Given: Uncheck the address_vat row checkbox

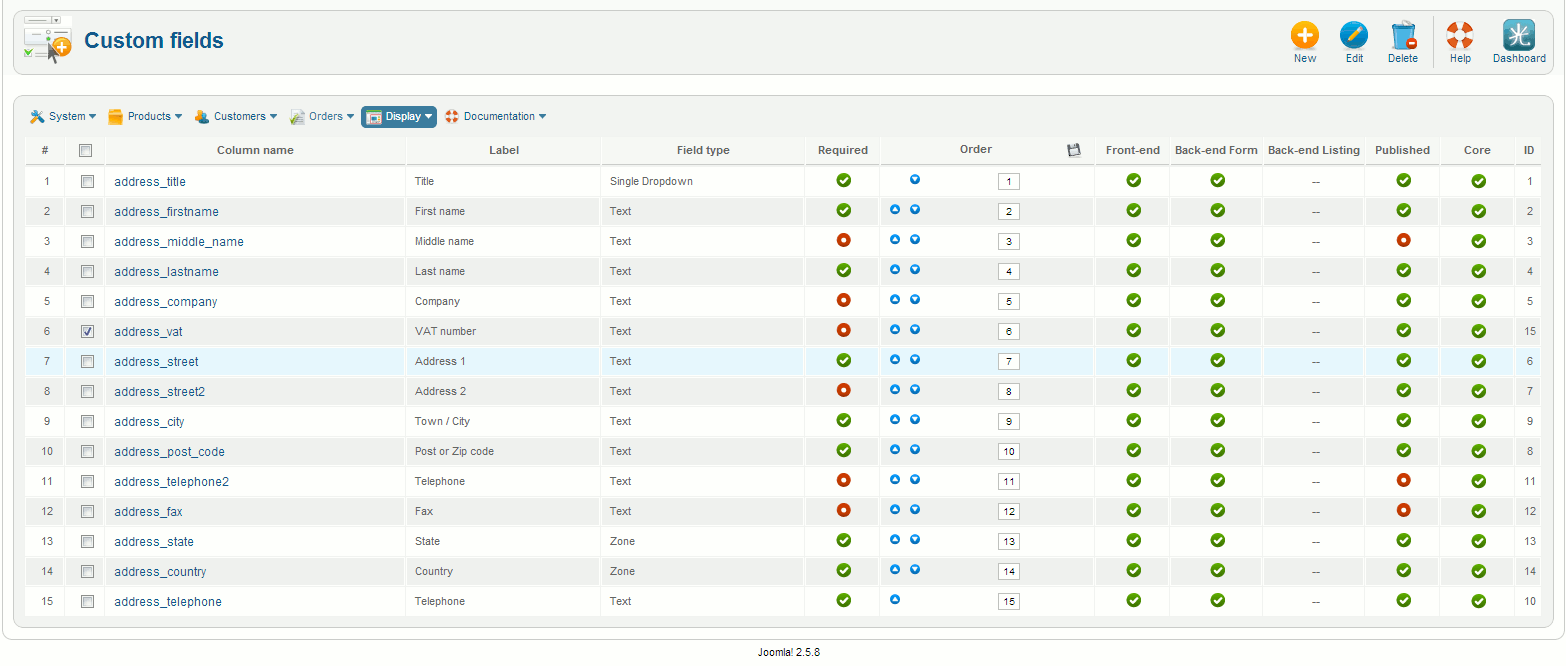Looking at the screenshot, I should [87, 332].
